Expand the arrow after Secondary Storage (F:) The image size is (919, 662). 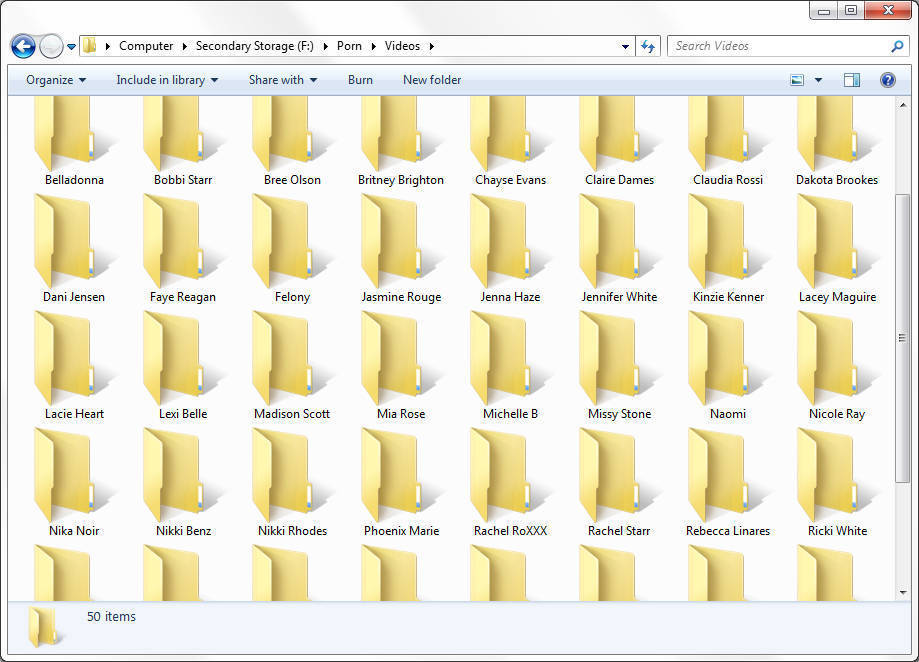click(x=325, y=46)
